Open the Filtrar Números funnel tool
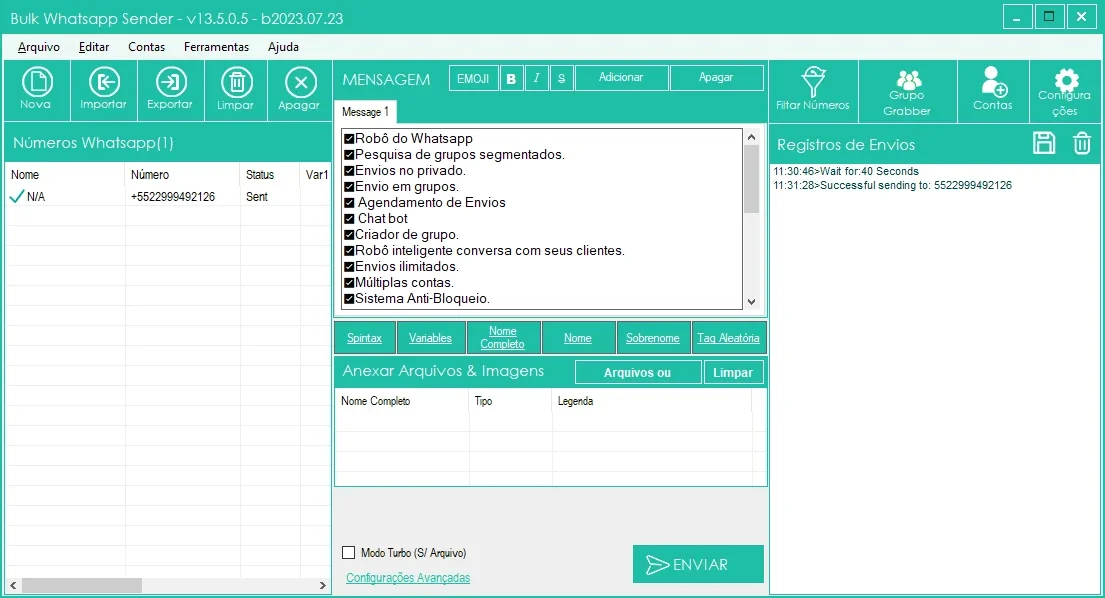The width and height of the screenshot is (1105, 598). 813,91
